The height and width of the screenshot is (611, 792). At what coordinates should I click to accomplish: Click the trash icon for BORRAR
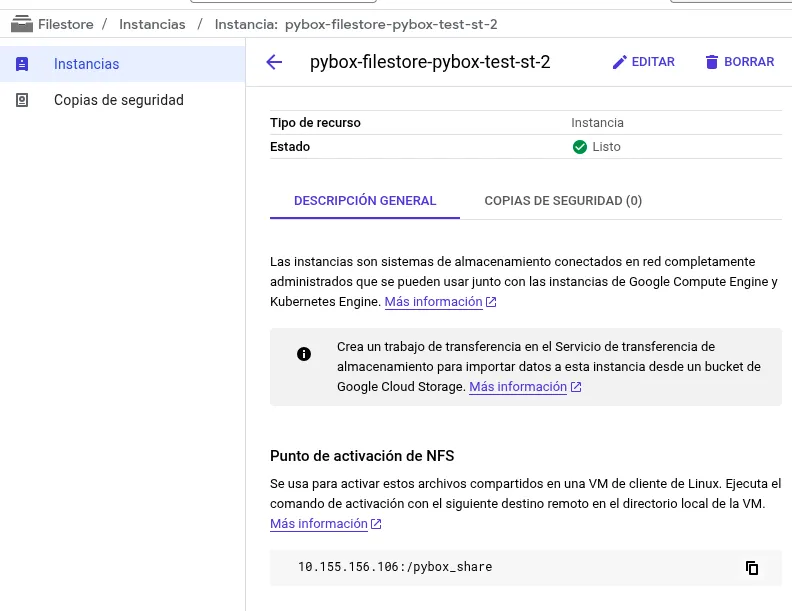click(712, 62)
